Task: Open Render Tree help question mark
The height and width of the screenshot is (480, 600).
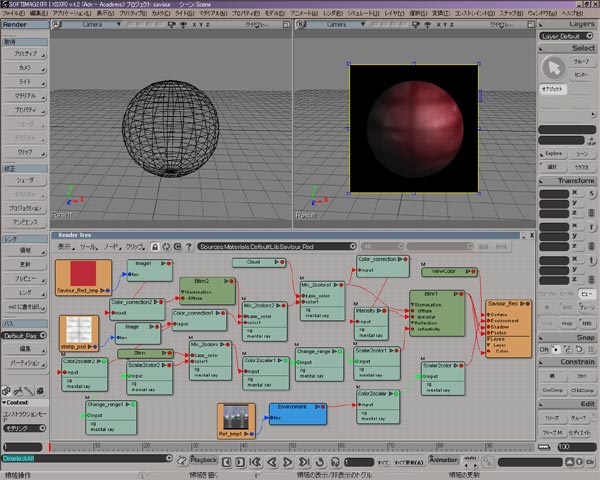Action: tap(189, 247)
